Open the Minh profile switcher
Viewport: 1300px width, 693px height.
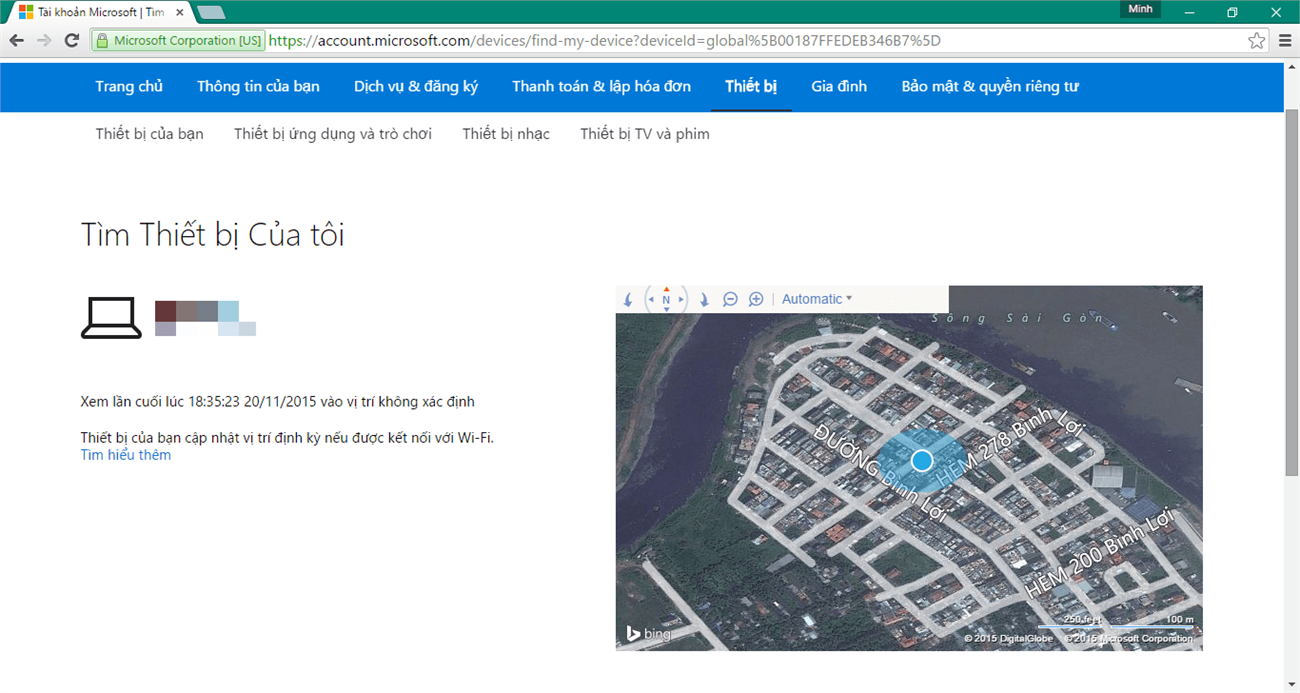(1140, 9)
